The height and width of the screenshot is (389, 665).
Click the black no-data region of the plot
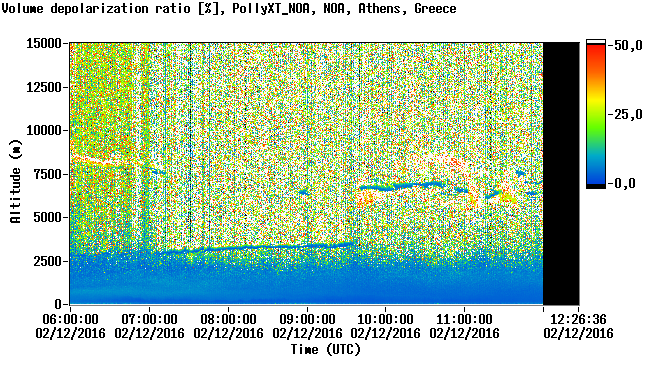click(561, 174)
